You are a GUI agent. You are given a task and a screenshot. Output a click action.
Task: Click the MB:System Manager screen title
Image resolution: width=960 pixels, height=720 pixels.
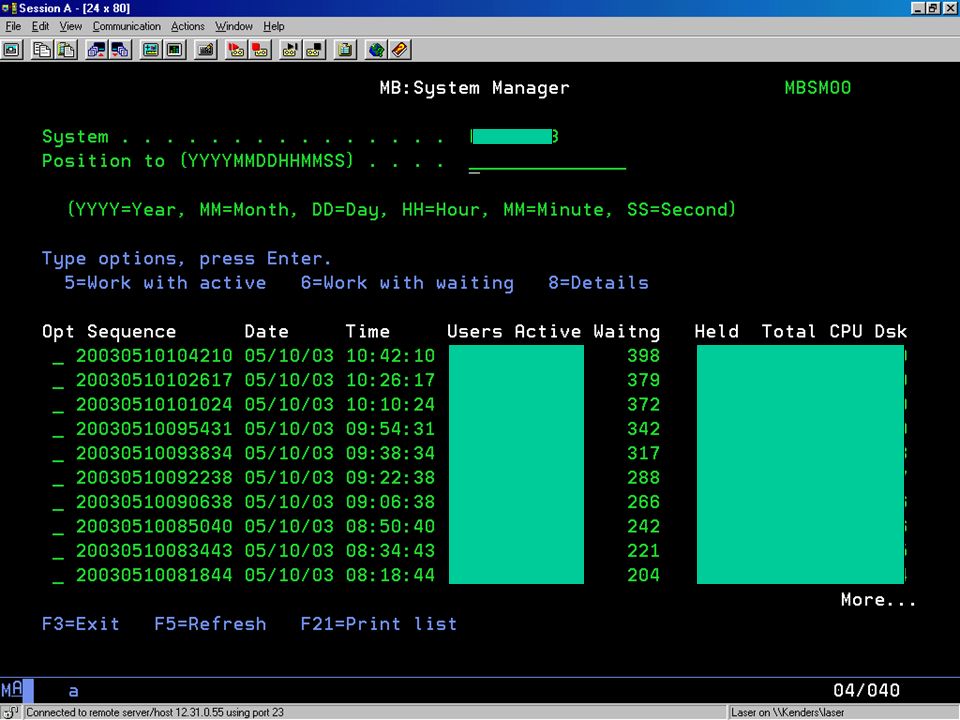474,88
